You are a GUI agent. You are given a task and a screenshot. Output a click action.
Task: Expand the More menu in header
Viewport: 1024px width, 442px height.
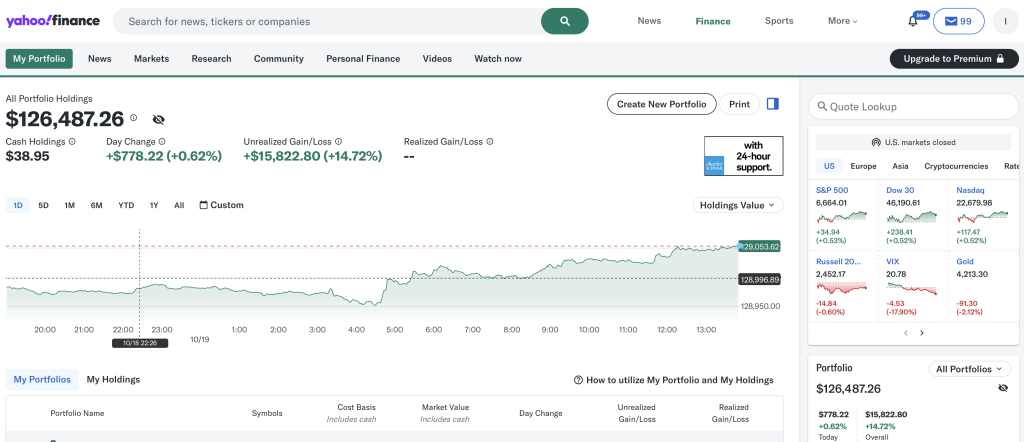(x=842, y=21)
